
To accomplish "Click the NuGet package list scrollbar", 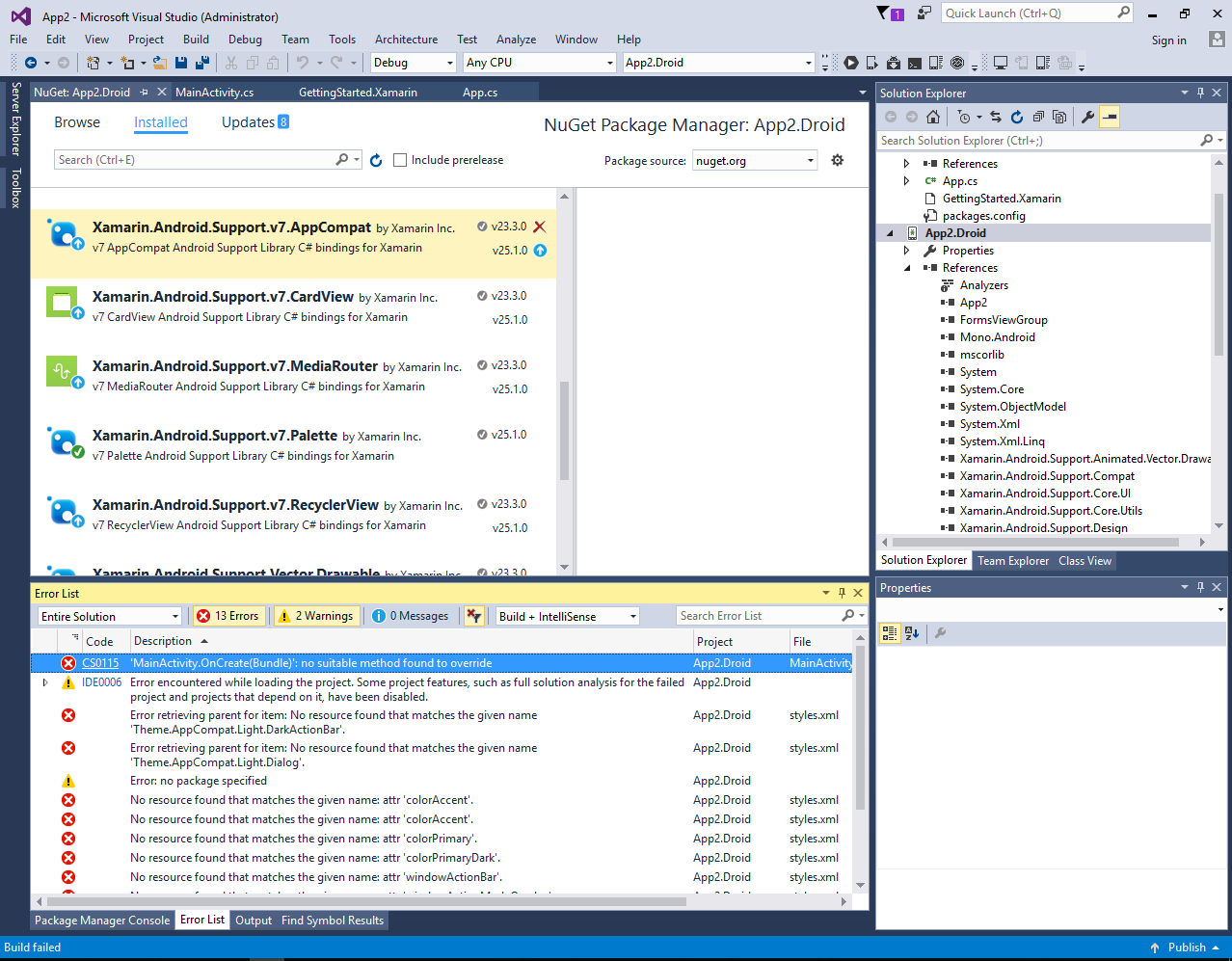I will tap(565, 430).
